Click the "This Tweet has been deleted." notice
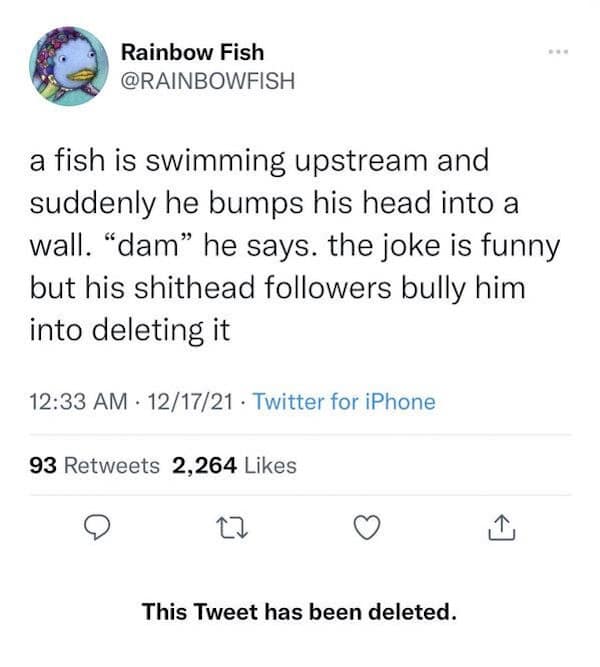 [x=299, y=610]
